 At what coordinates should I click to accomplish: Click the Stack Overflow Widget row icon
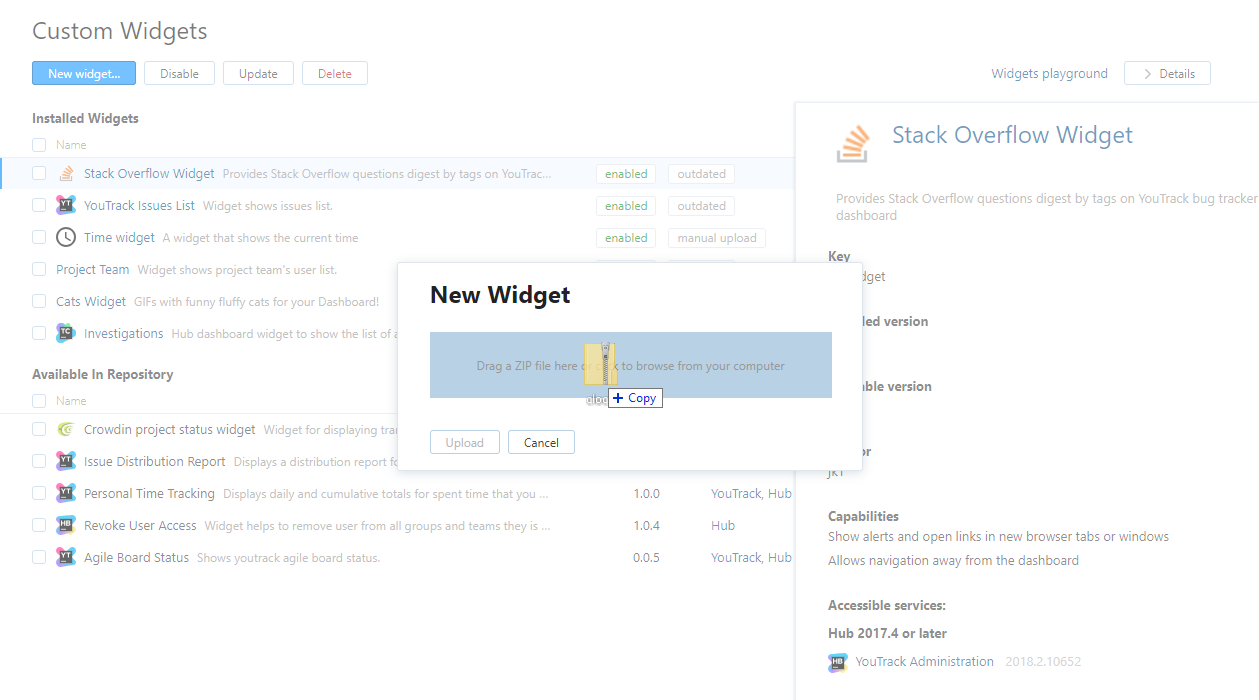click(x=66, y=174)
